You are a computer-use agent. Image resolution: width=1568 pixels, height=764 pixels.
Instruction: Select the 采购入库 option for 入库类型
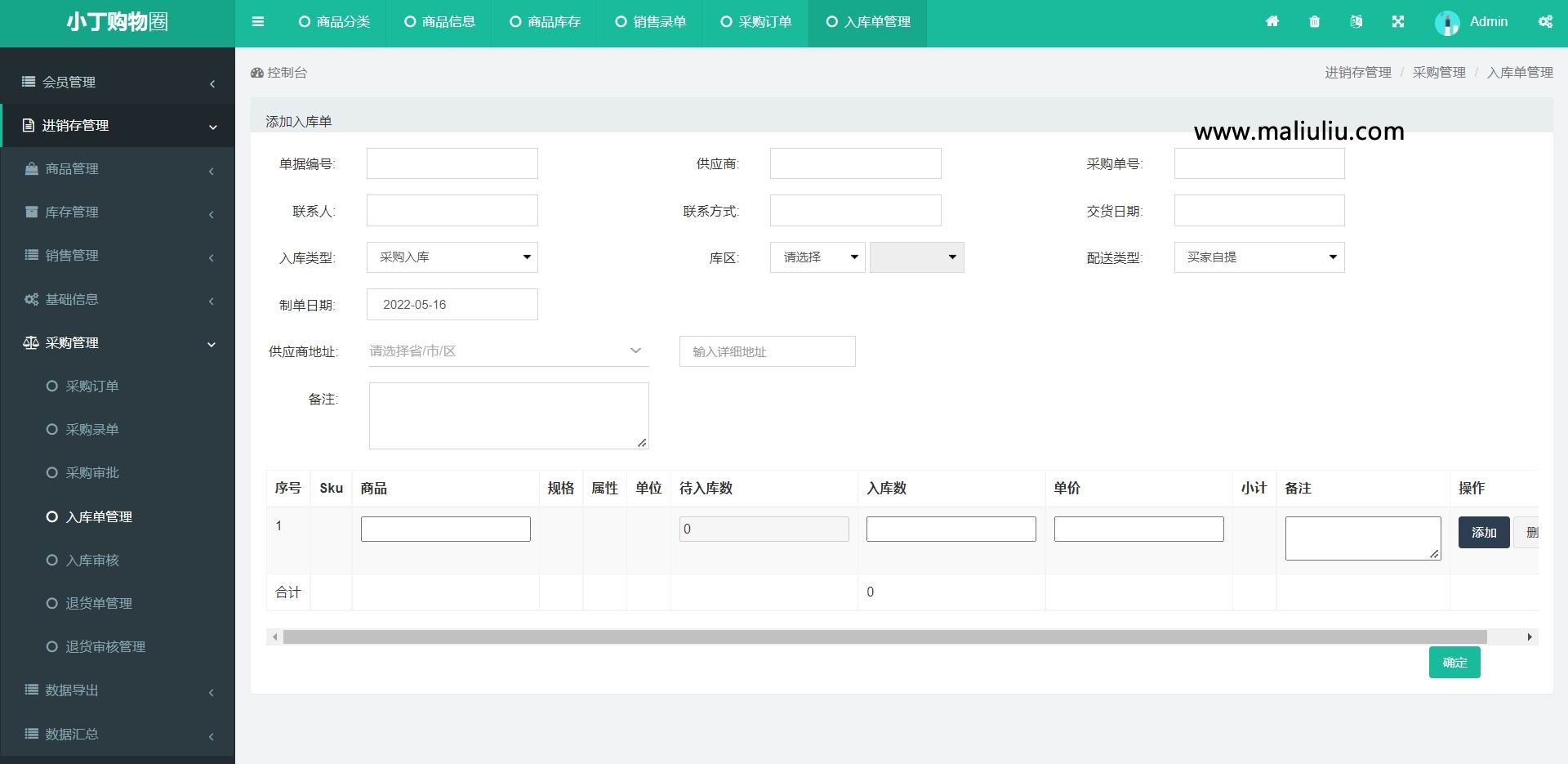[452, 257]
